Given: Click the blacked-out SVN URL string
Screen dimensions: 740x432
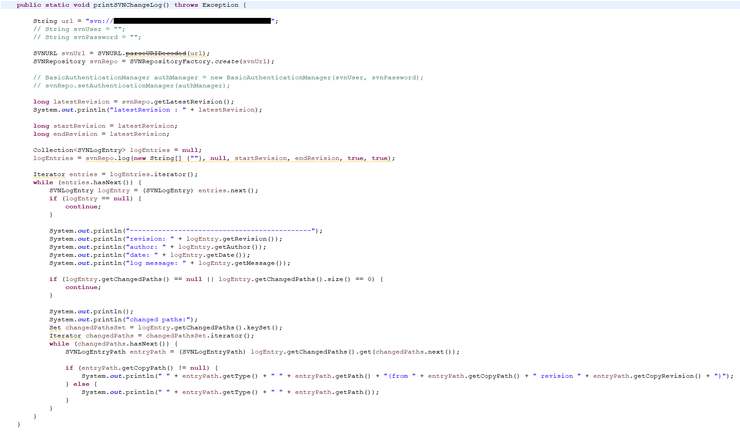Looking at the screenshot, I should 192,21.
